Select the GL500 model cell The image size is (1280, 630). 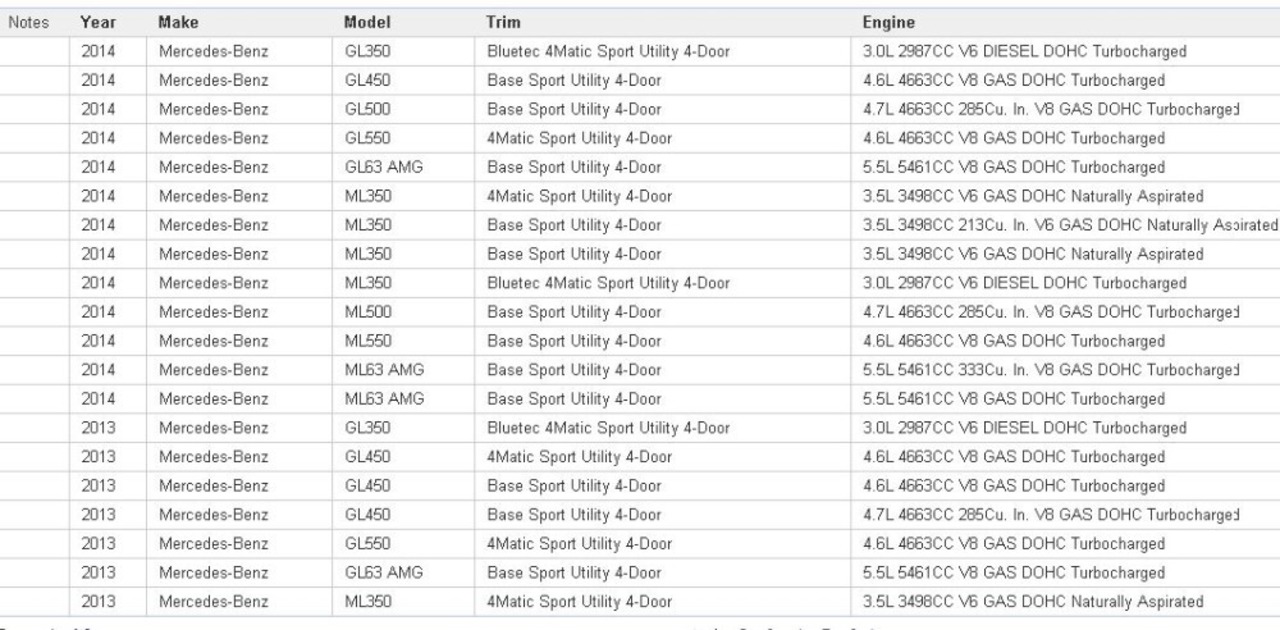pos(366,109)
